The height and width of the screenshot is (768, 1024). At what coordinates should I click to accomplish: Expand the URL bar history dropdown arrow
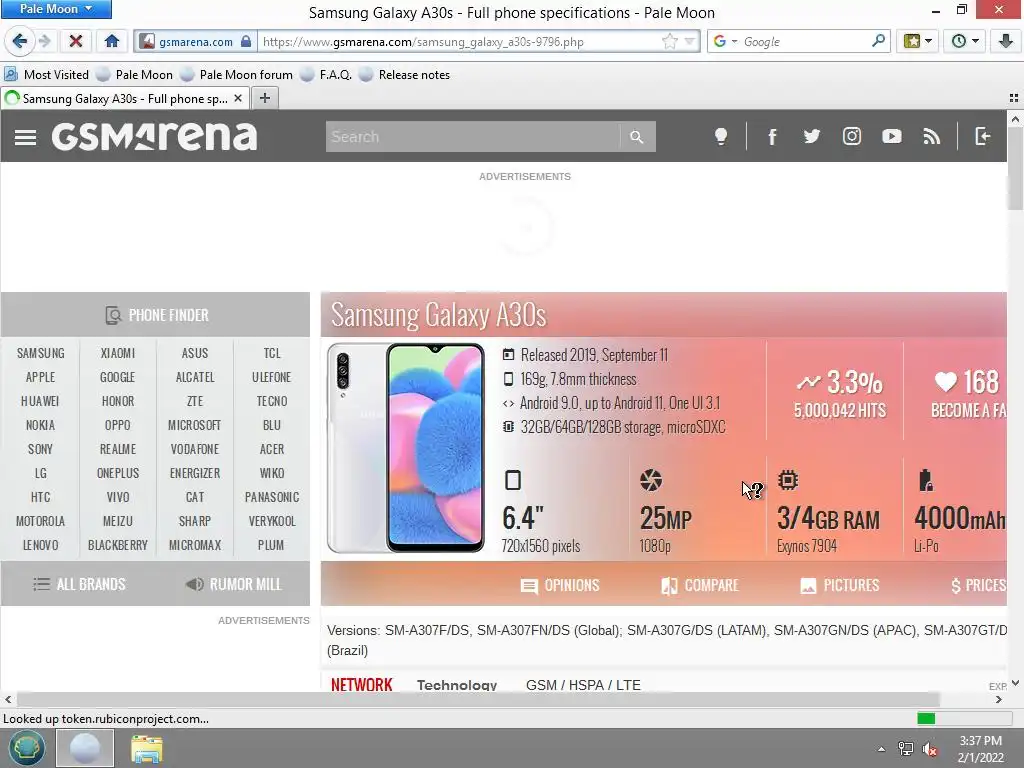click(x=689, y=42)
